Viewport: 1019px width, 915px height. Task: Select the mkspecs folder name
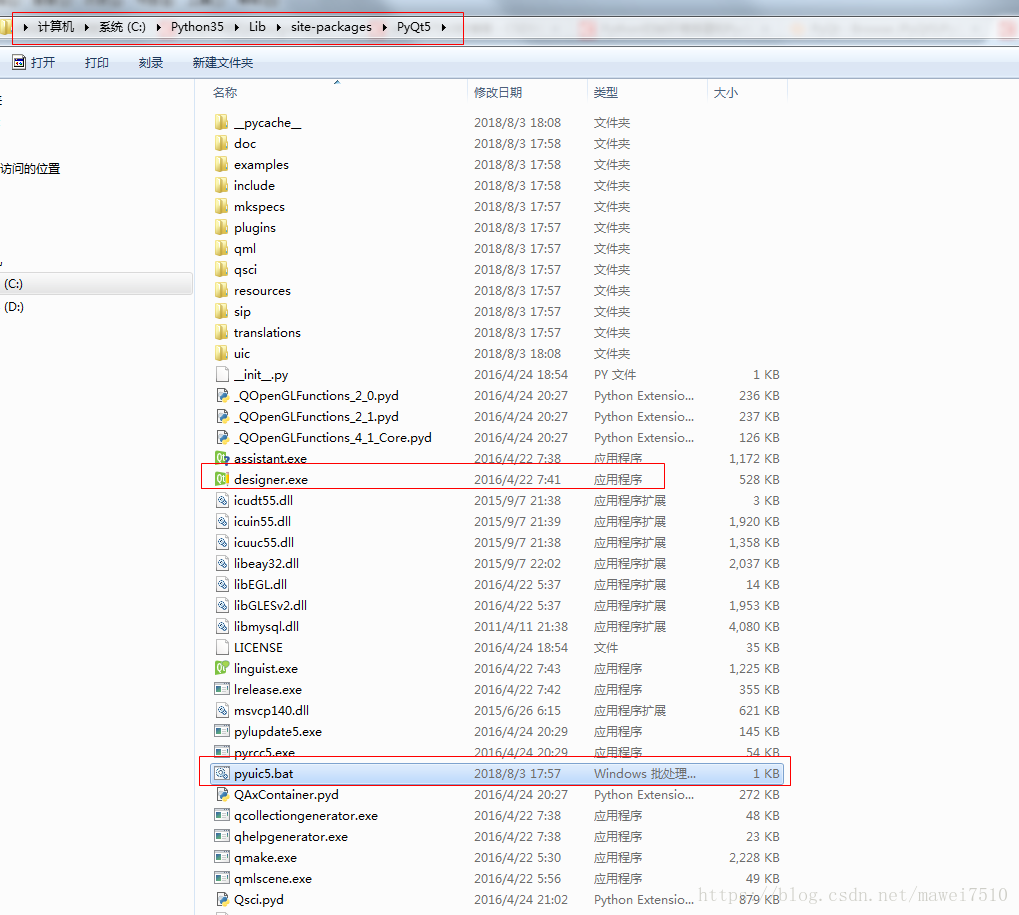[x=259, y=207]
